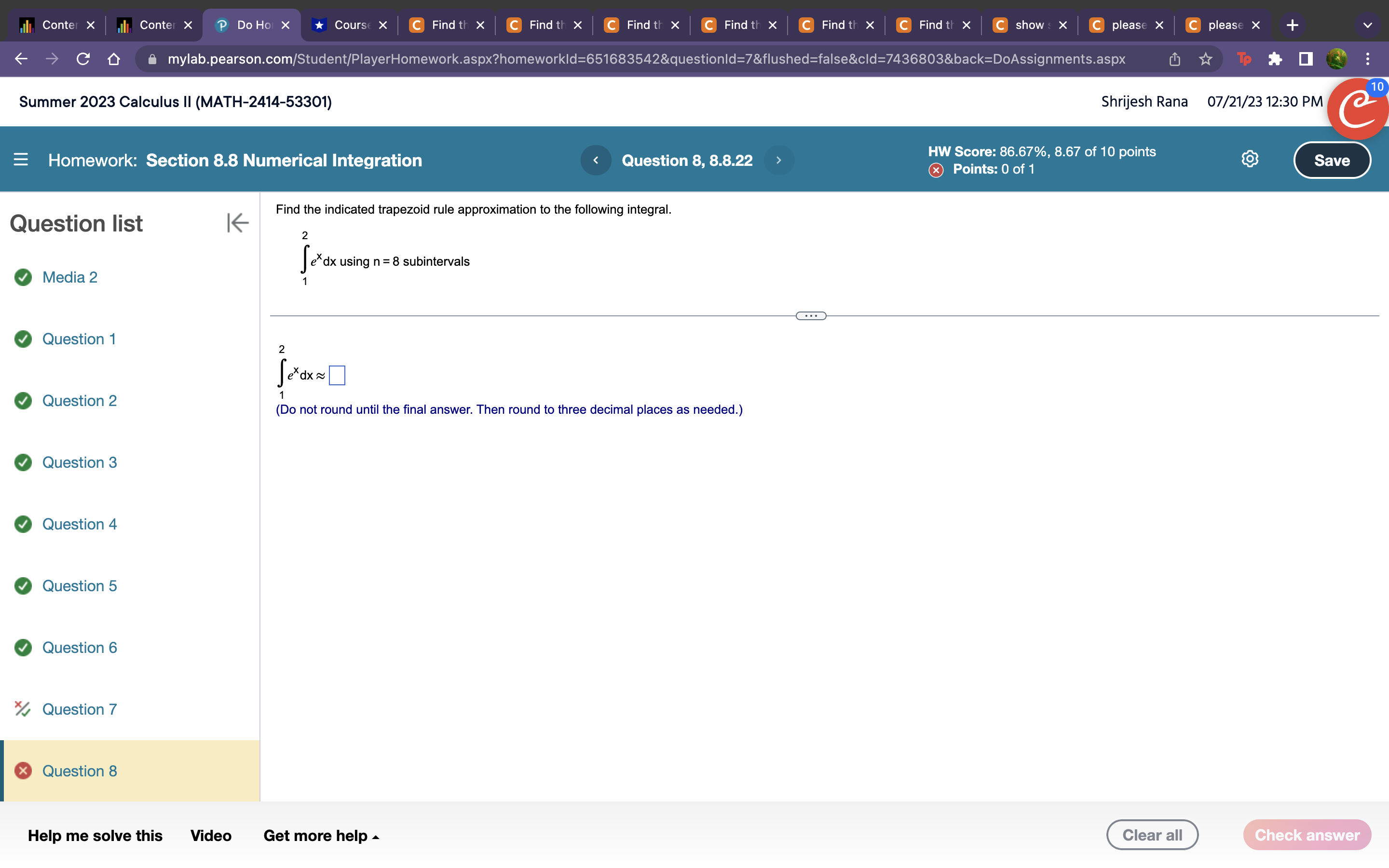Bookmark the page using the star icon
Screen dimensions: 1389x868
[1205, 59]
